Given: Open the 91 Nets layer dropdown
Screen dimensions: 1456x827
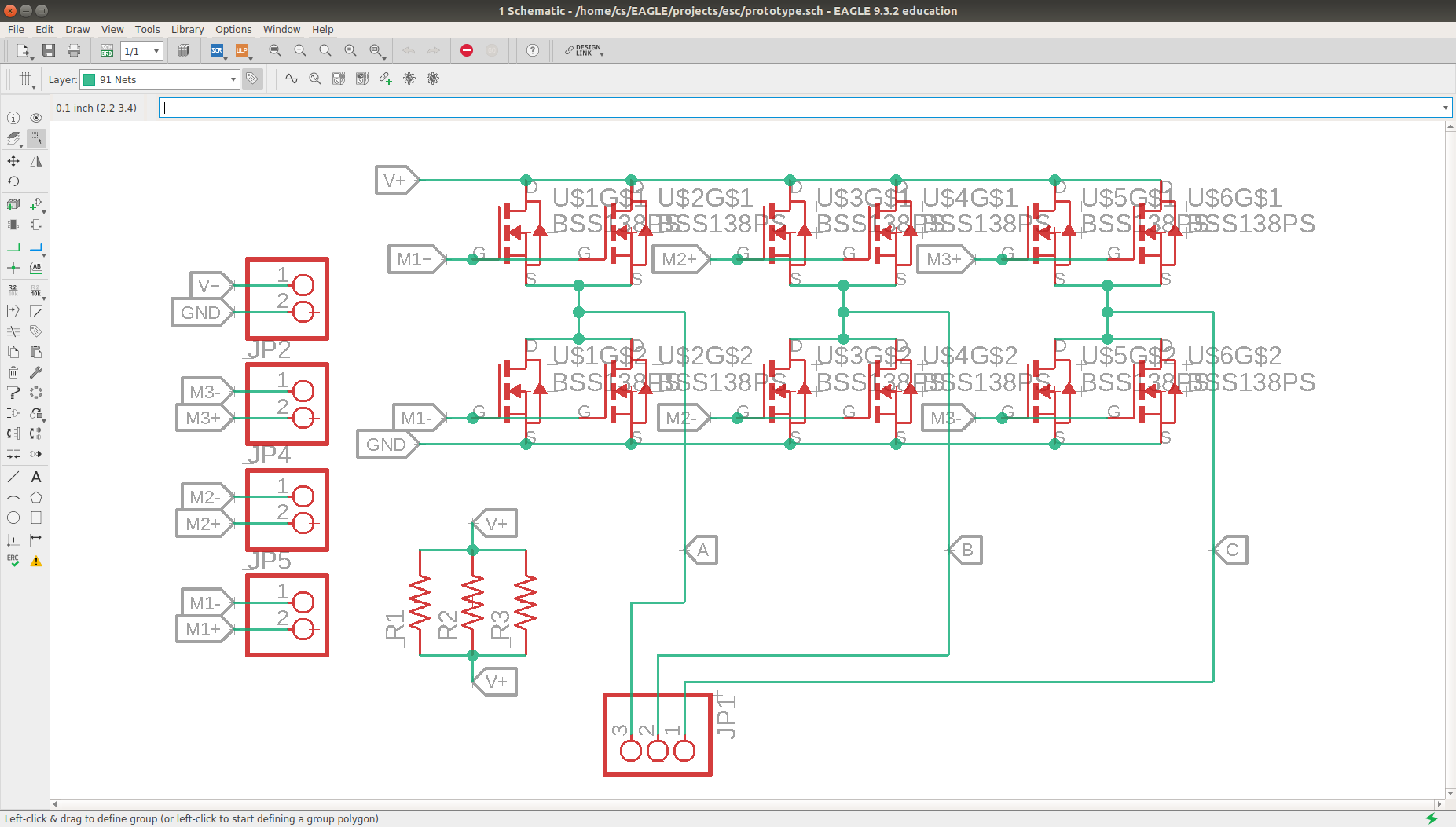Looking at the screenshot, I should tap(160, 79).
